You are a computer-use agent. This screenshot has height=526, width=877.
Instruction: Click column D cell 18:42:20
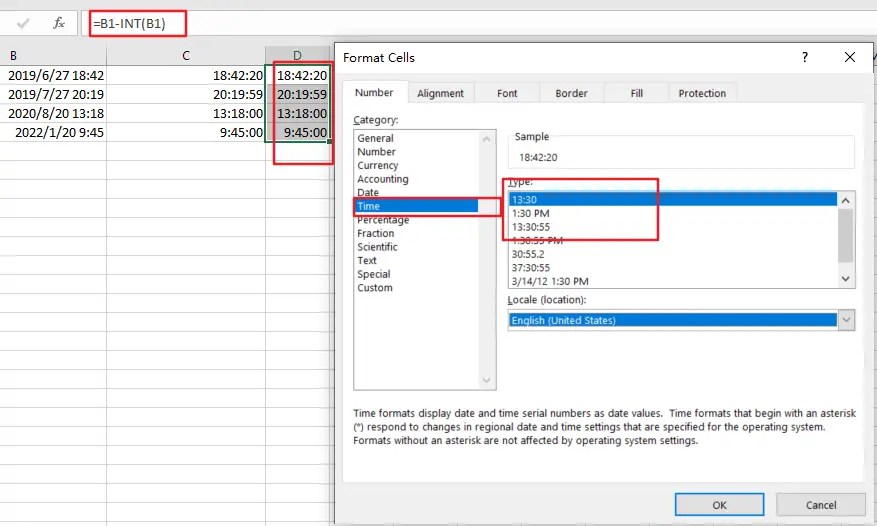point(298,75)
